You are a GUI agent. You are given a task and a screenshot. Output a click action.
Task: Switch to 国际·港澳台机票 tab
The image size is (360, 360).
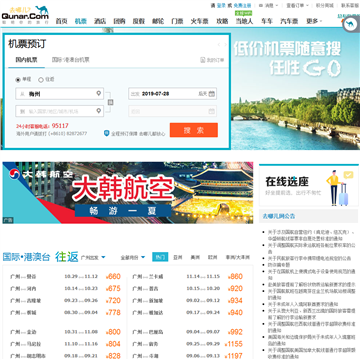click(70, 60)
